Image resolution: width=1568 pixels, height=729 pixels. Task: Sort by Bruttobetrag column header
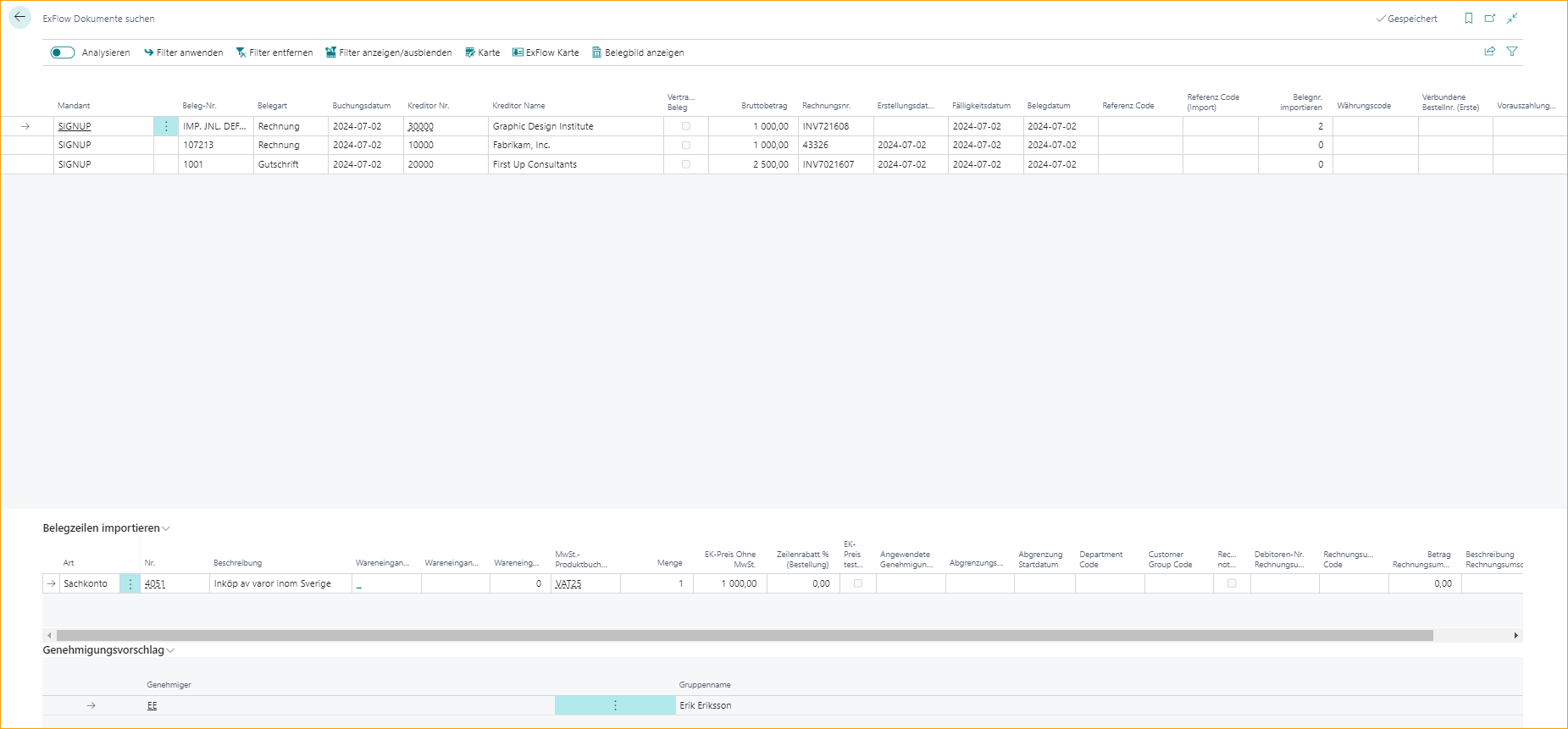click(x=764, y=106)
